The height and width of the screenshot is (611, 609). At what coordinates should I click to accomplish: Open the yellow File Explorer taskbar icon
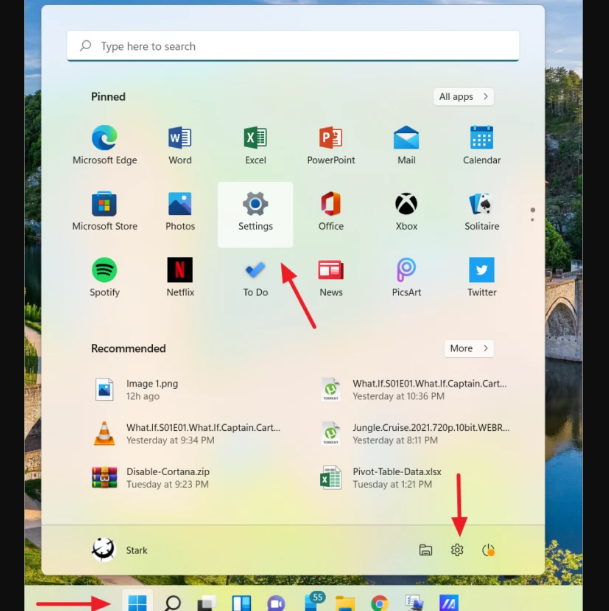tap(345, 603)
